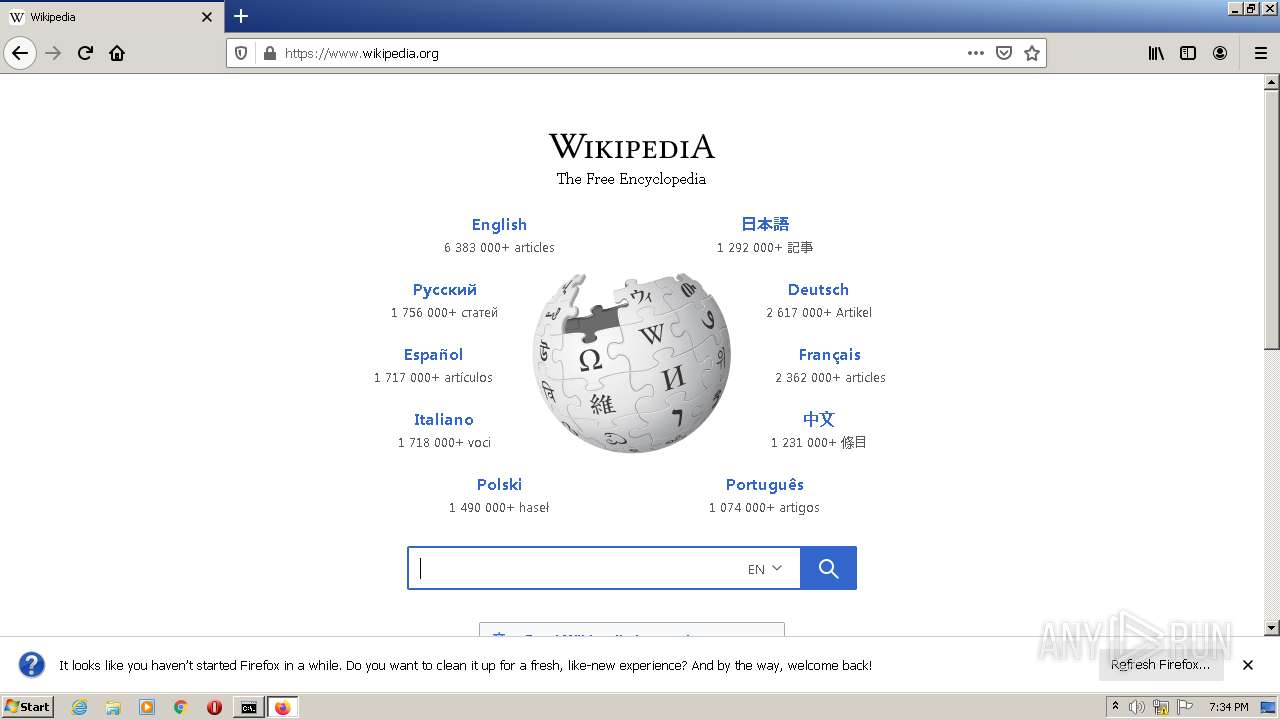Open the Deutsch Wikipedia
The image size is (1280, 720).
[x=818, y=290]
